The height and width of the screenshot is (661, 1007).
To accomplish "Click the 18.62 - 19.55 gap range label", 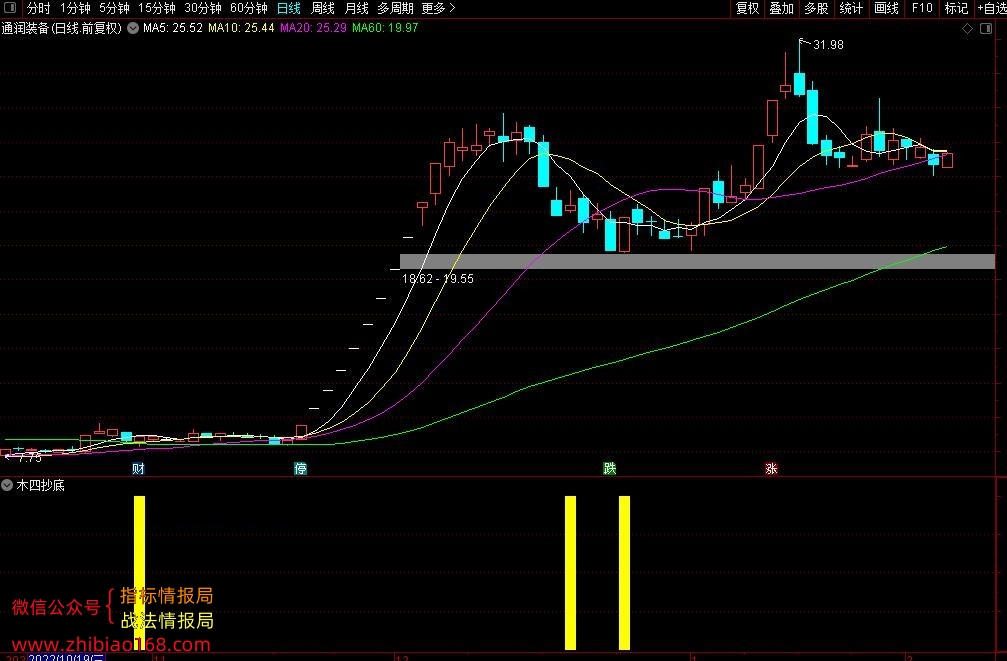I will tap(438, 279).
